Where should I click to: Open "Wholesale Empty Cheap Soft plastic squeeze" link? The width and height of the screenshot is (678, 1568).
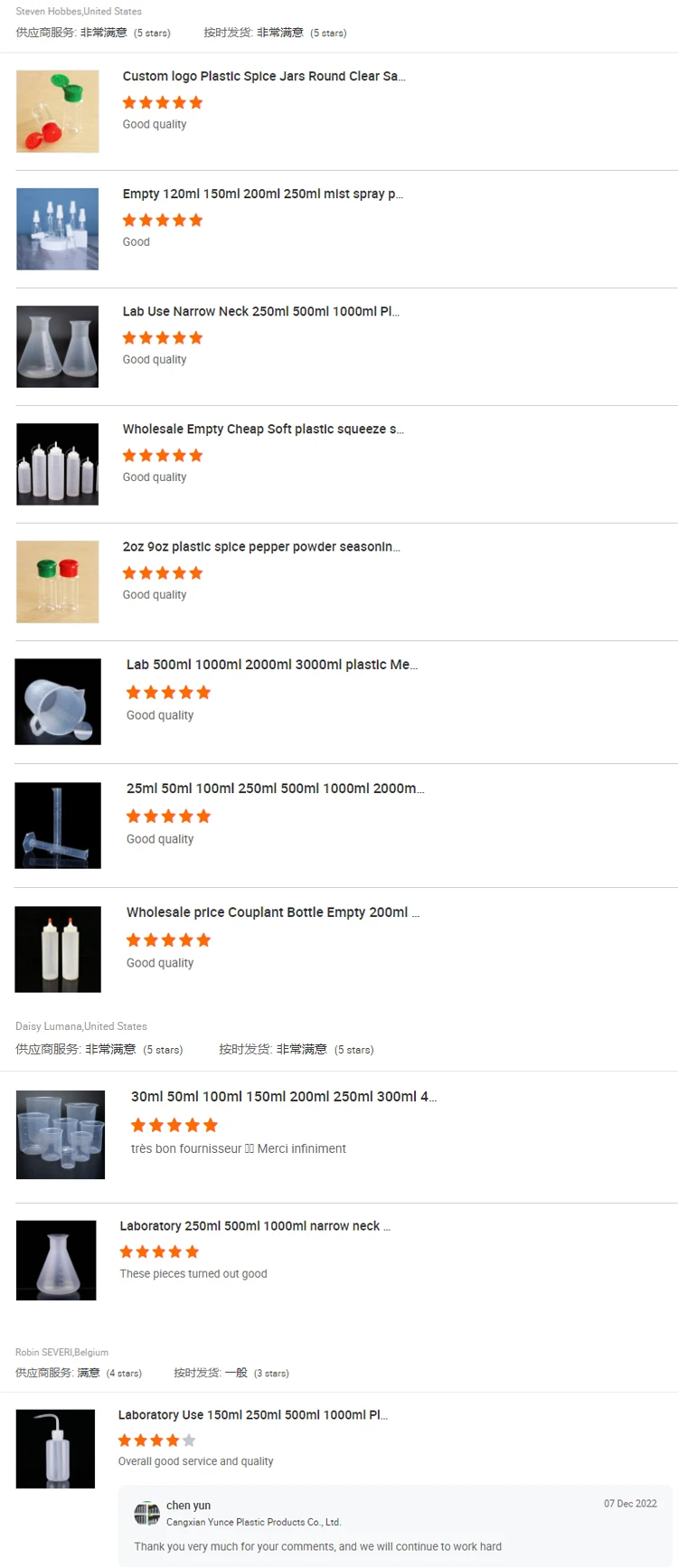point(263,429)
